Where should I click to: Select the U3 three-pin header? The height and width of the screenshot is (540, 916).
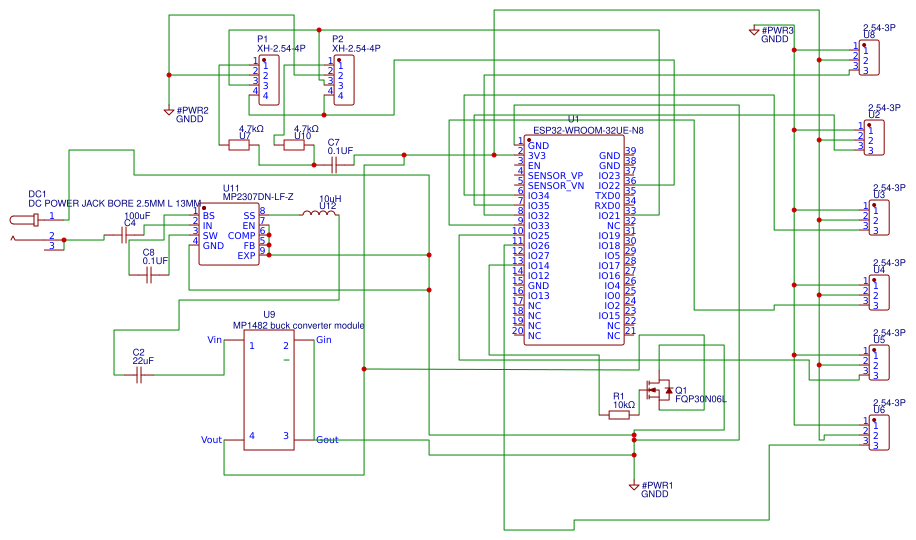coord(879,217)
